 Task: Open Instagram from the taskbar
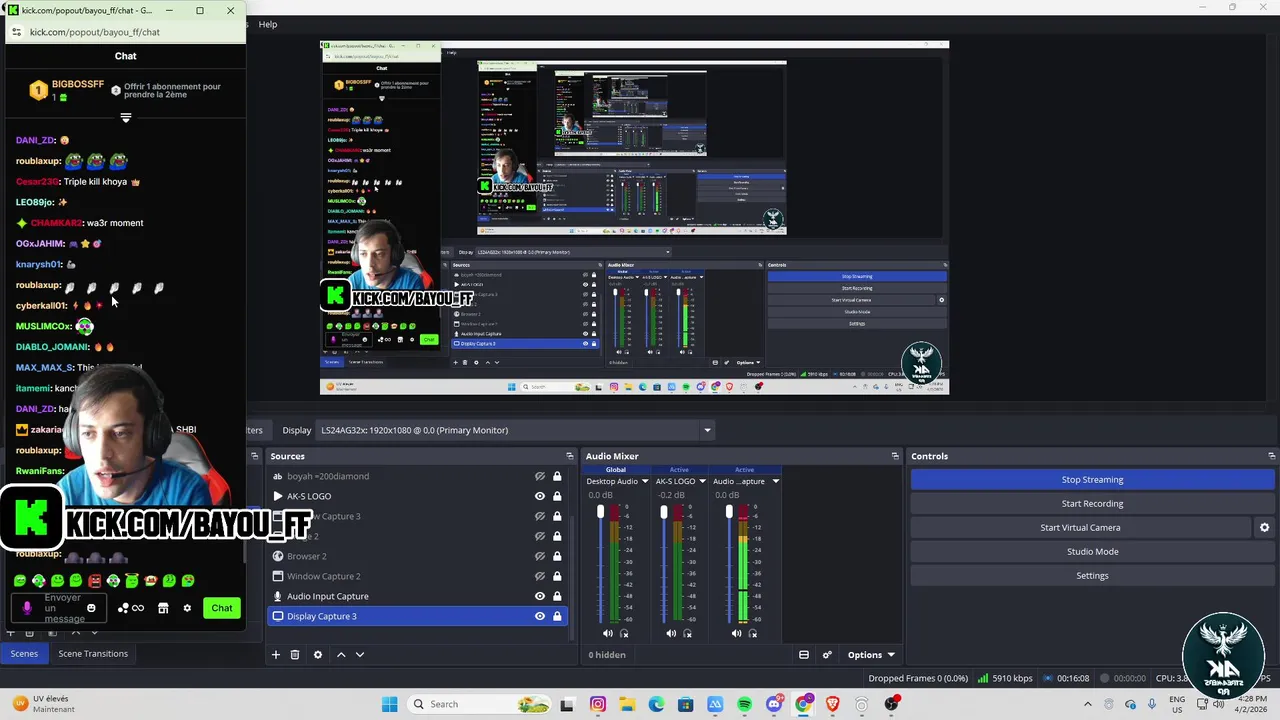(598, 704)
